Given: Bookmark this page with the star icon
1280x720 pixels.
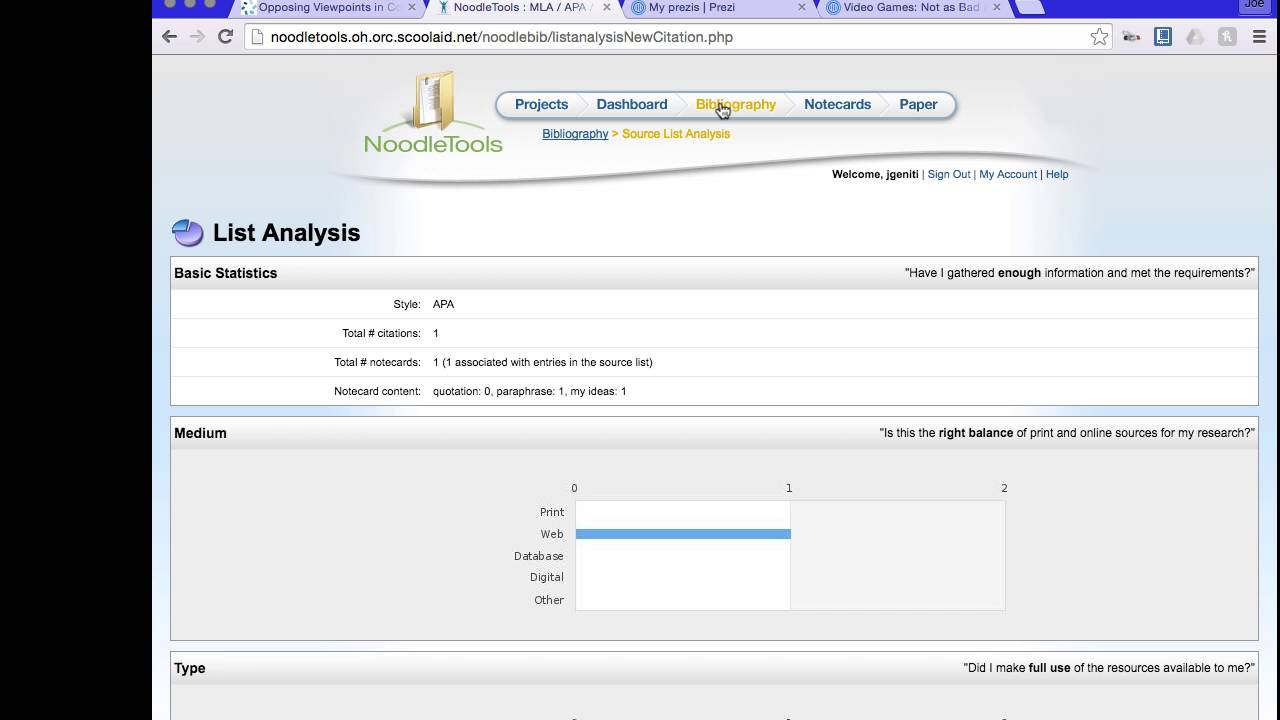Looking at the screenshot, I should tap(1099, 37).
